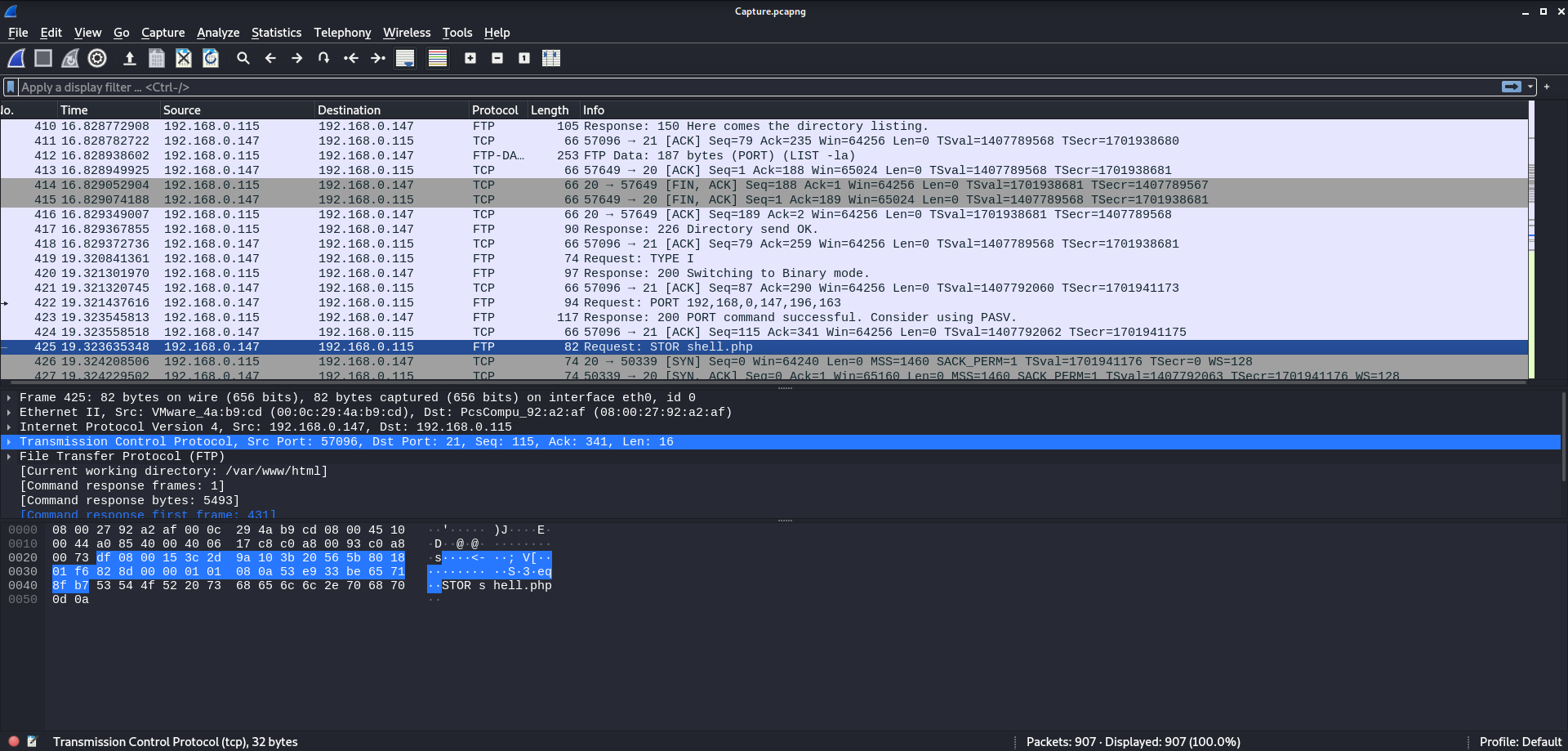
Task: Click the display filter bookmark icon
Action: point(11,87)
